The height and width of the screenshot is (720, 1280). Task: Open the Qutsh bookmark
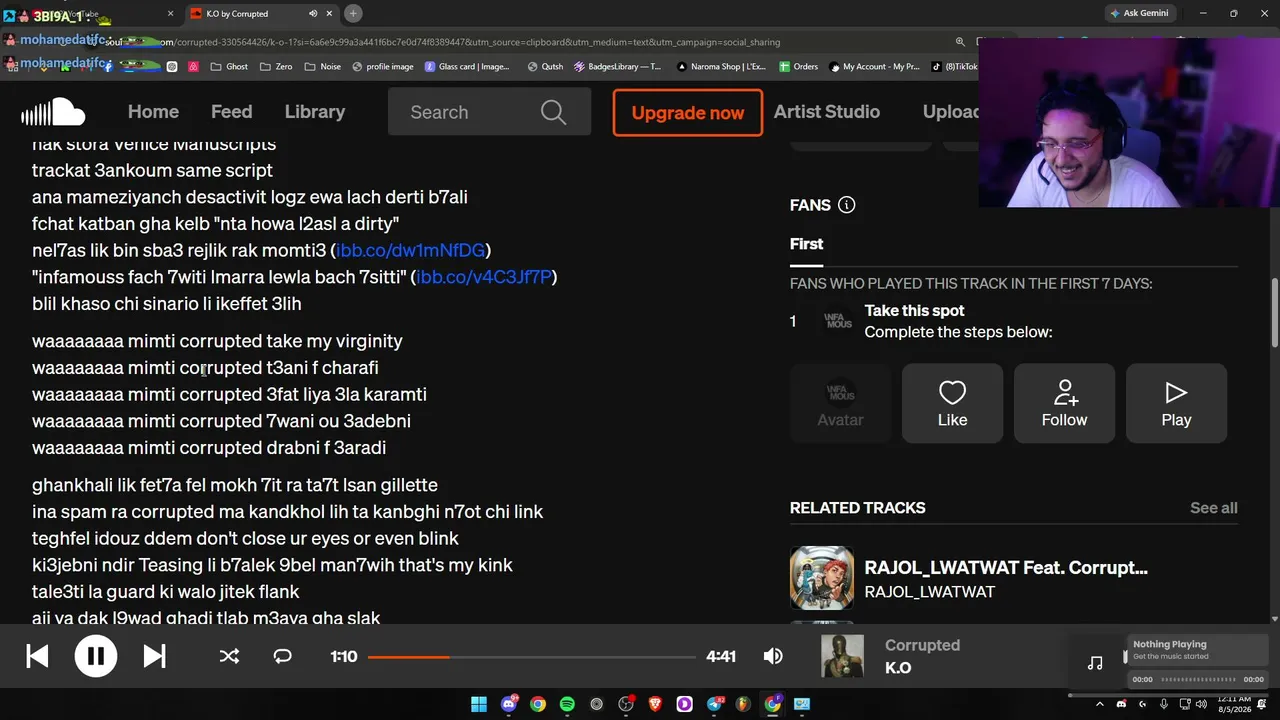click(545, 67)
